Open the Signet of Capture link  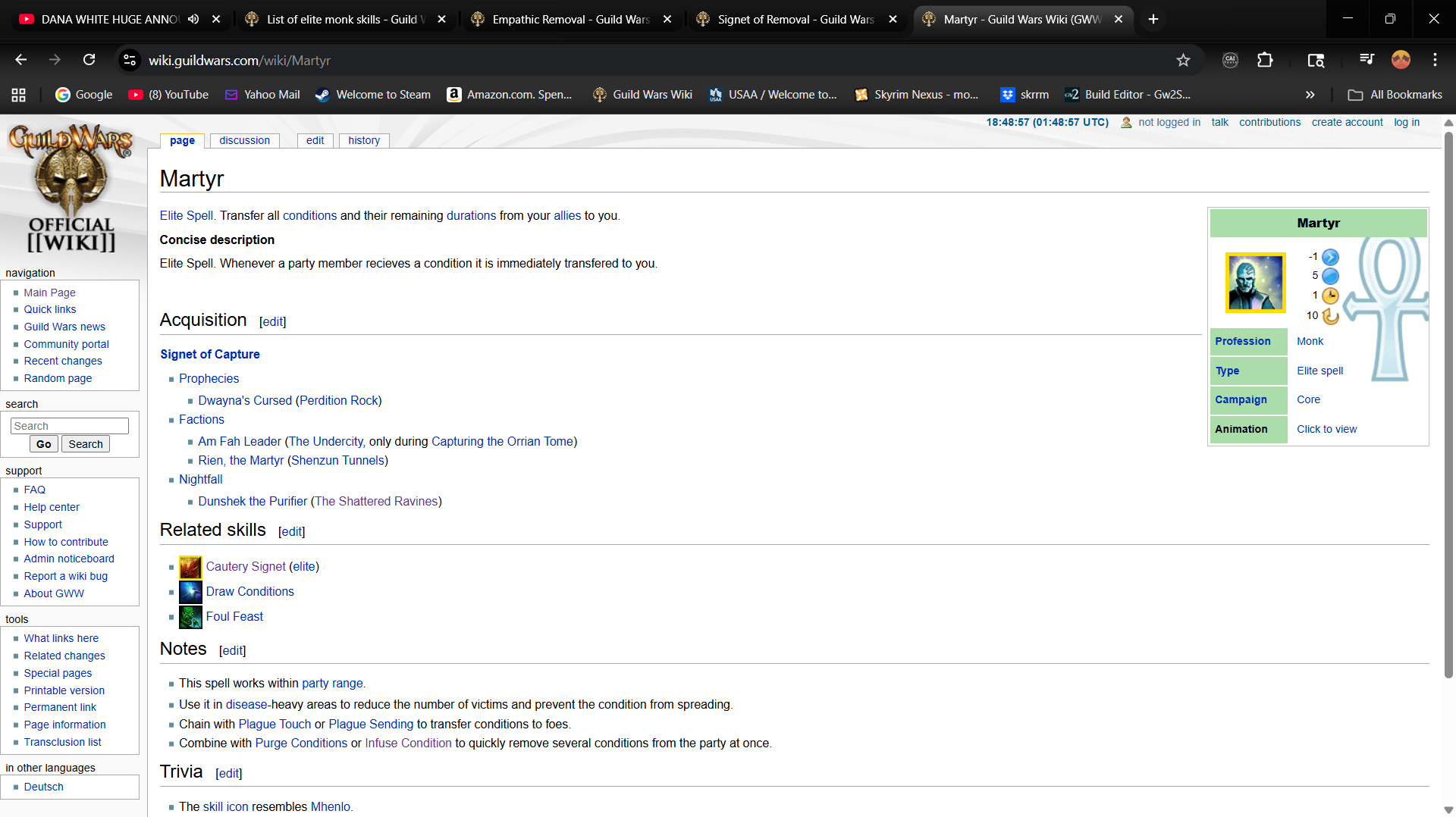pos(210,354)
